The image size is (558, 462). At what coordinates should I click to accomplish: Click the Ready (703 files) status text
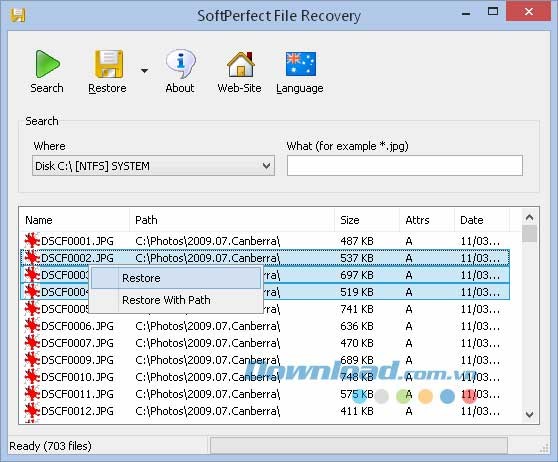click(51, 446)
